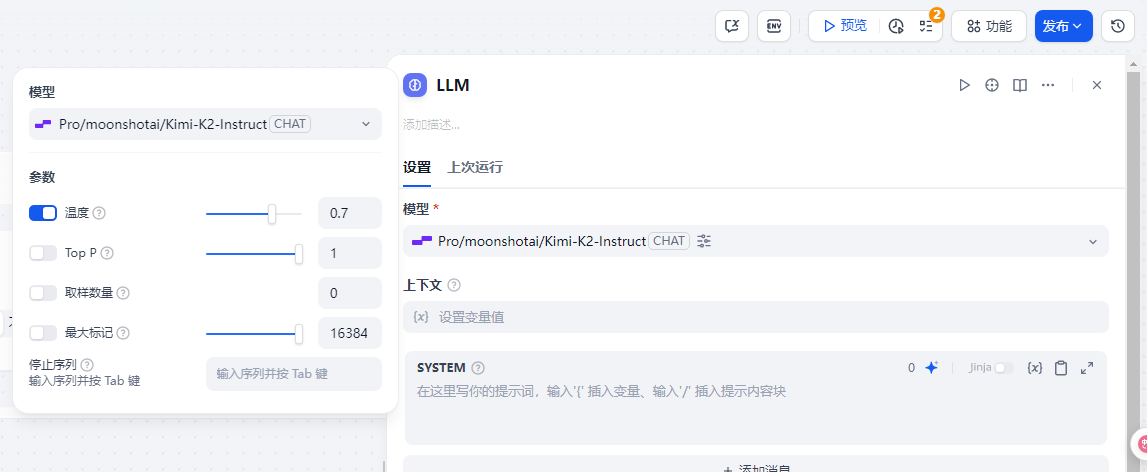This screenshot has width=1147, height=472.
Task: Open the version history clock icon
Action: (1118, 26)
